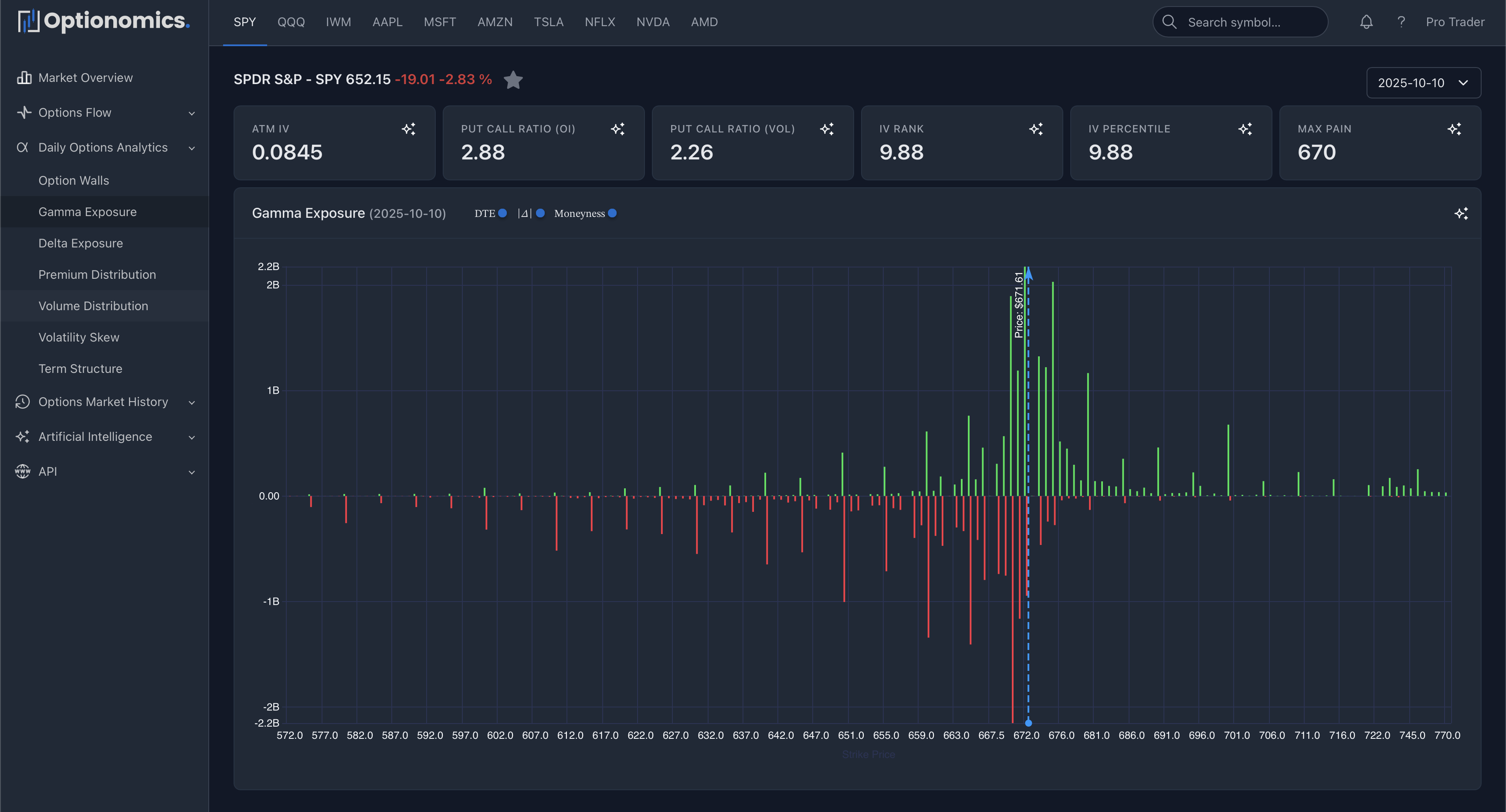Image resolution: width=1506 pixels, height=812 pixels.
Task: Click the notification bell icon
Action: (x=1366, y=22)
